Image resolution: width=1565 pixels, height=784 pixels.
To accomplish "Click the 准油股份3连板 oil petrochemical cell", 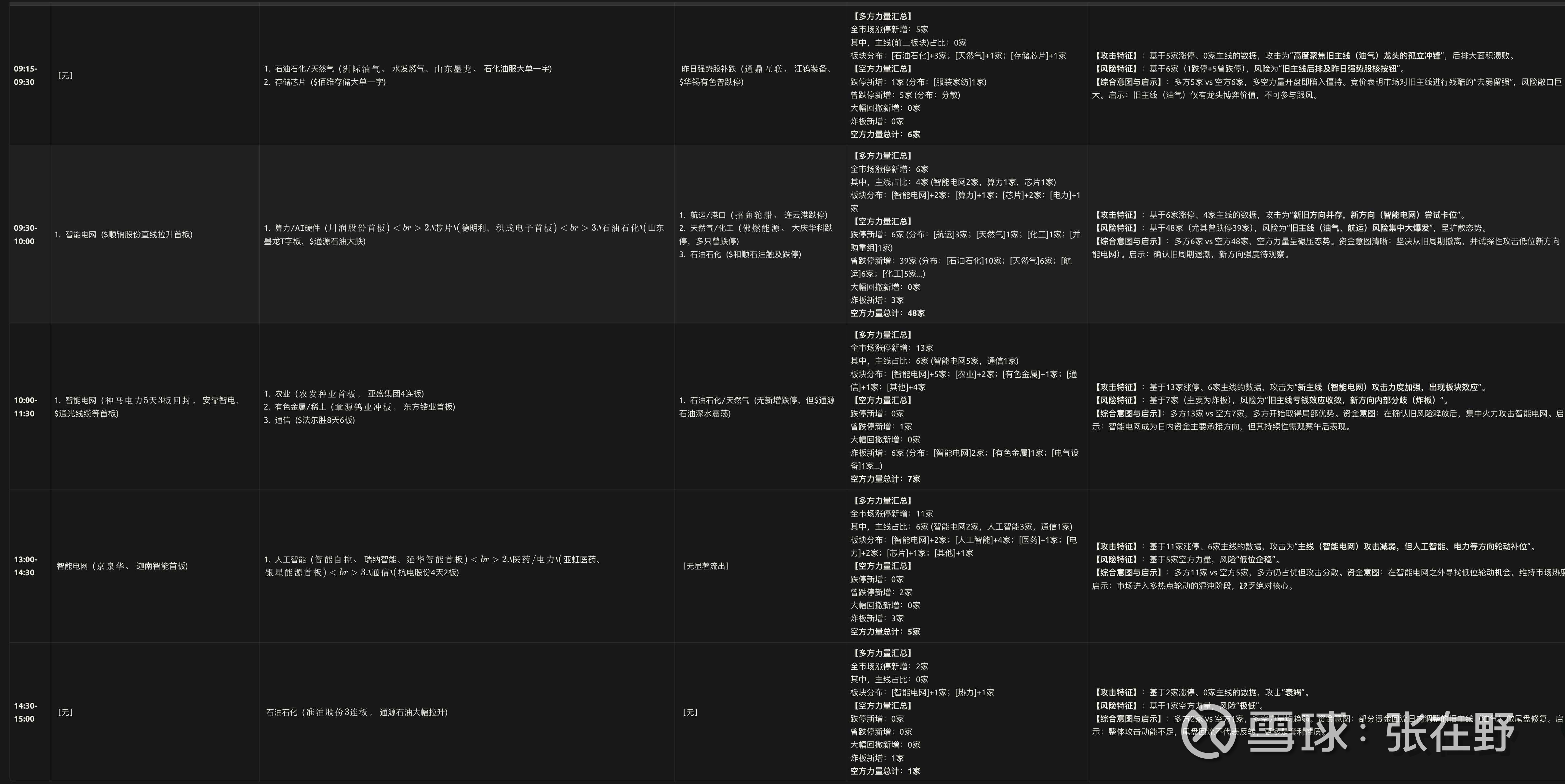I will [357, 712].
